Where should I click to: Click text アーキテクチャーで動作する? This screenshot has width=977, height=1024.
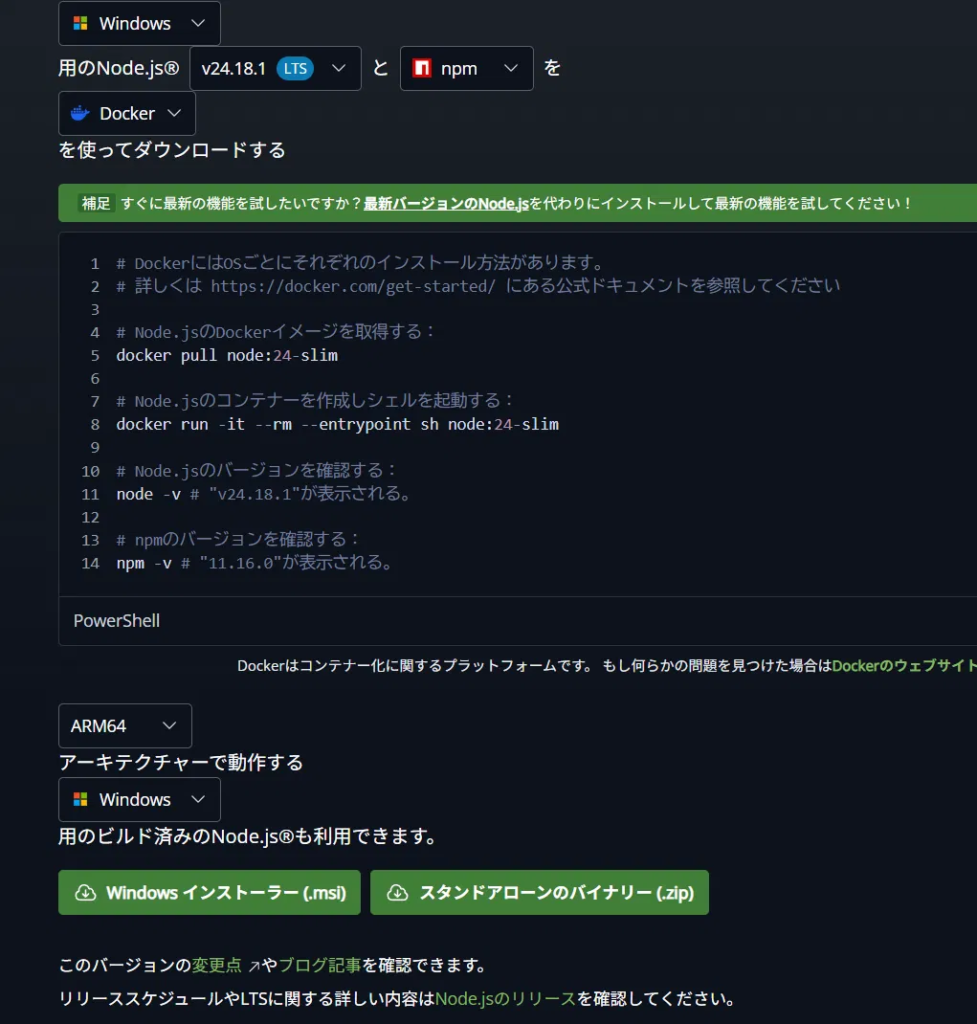181,763
